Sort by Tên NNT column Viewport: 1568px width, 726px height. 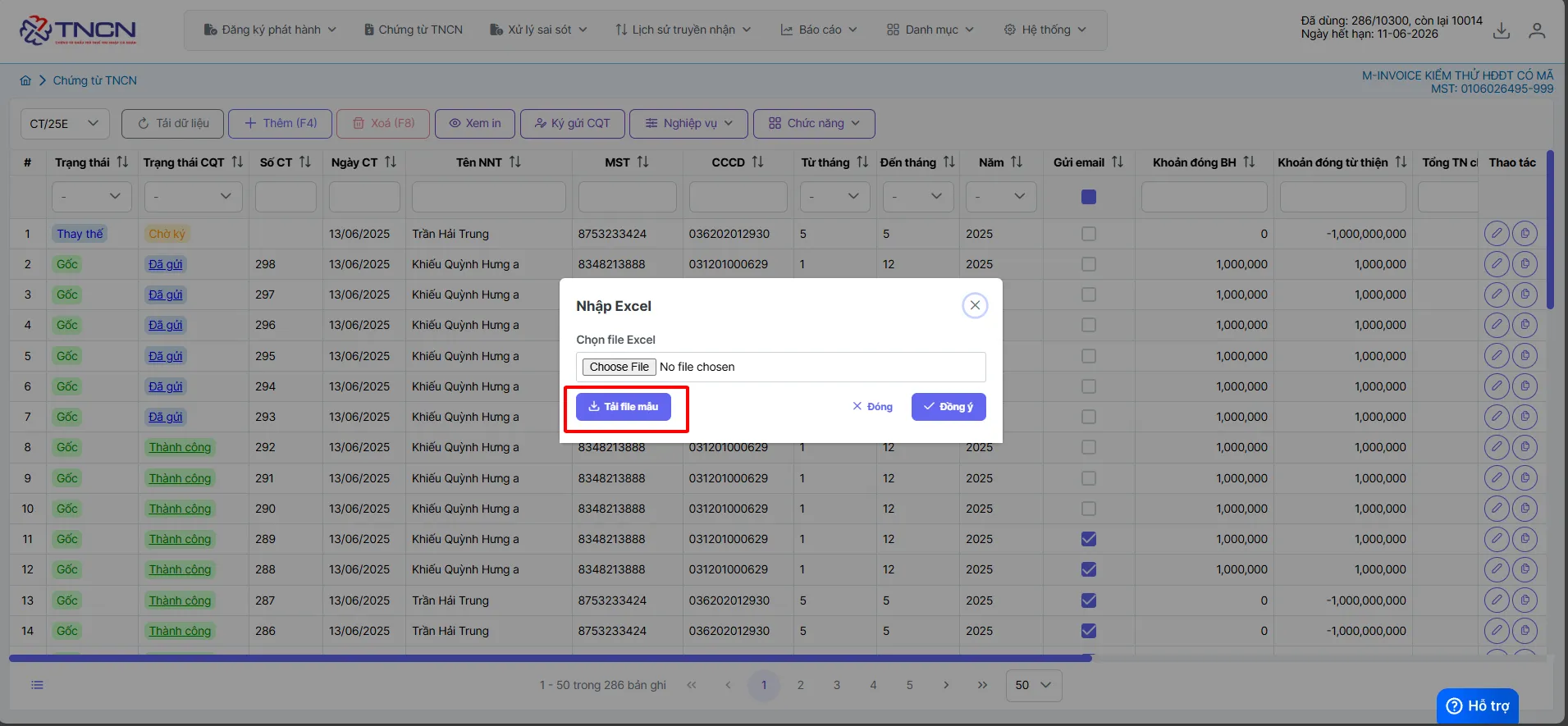tap(515, 162)
